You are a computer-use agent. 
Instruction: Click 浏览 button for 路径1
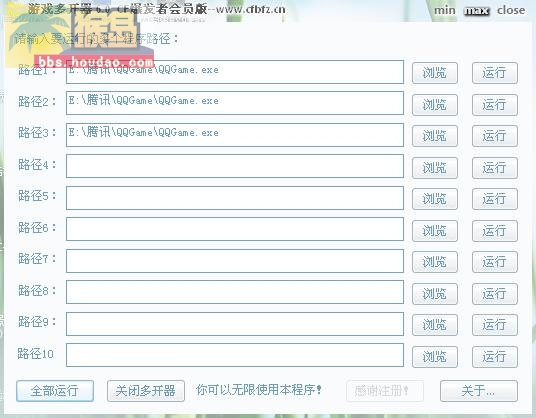coord(434,73)
